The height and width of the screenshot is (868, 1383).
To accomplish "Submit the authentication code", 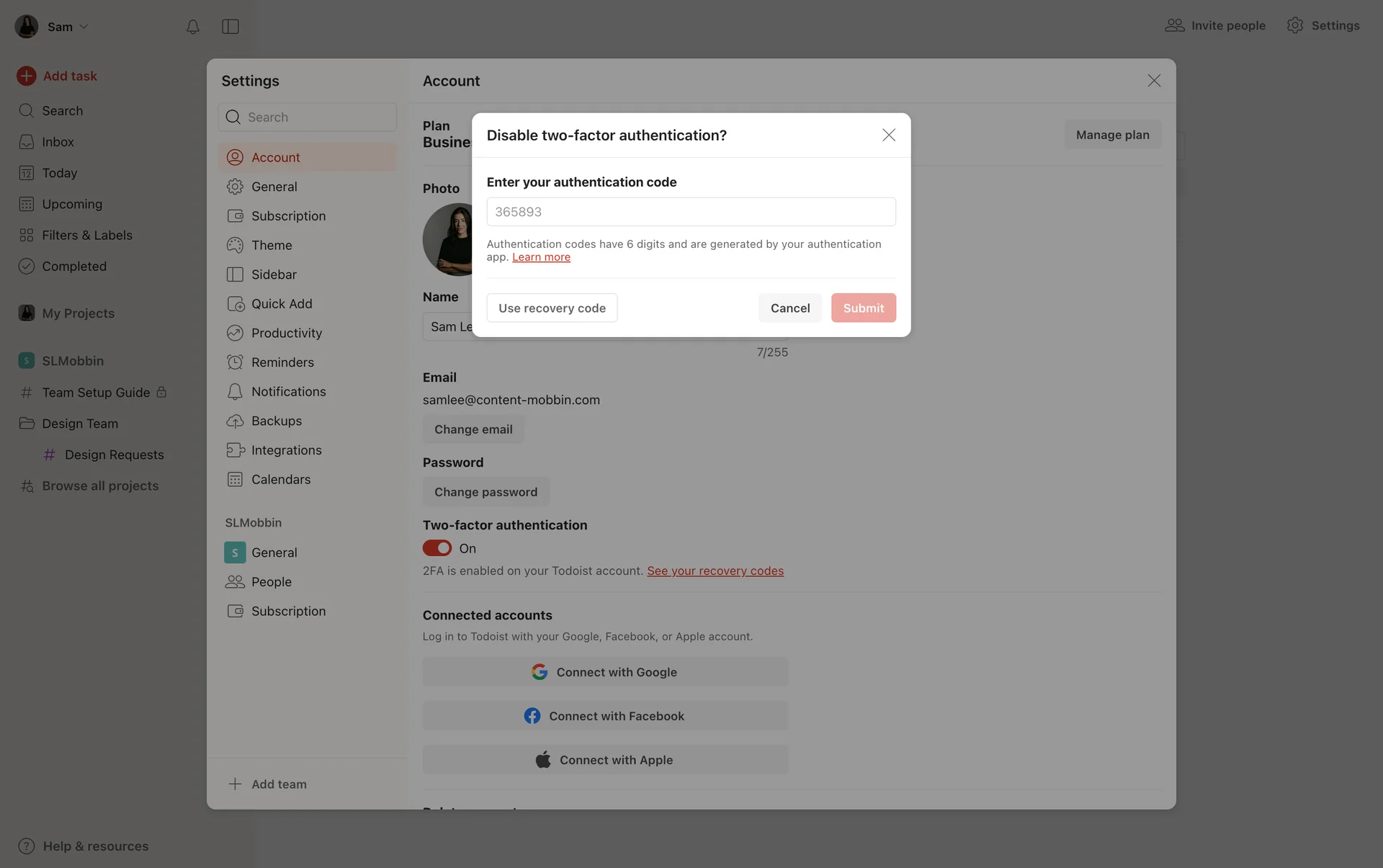I will pos(863,308).
